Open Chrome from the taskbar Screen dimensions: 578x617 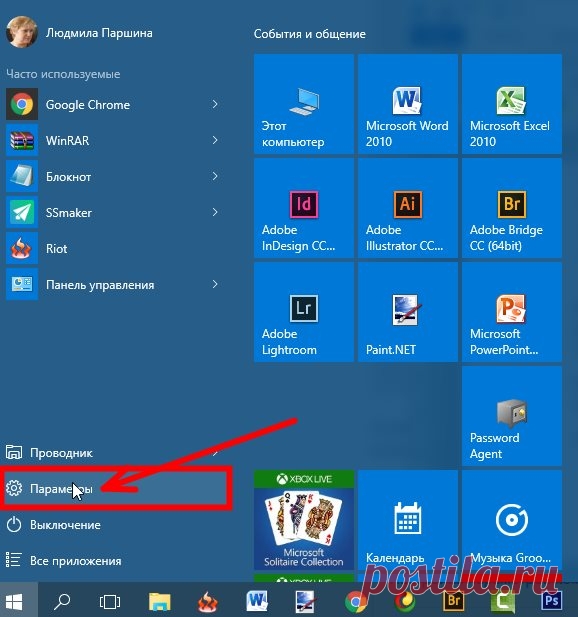[355, 601]
